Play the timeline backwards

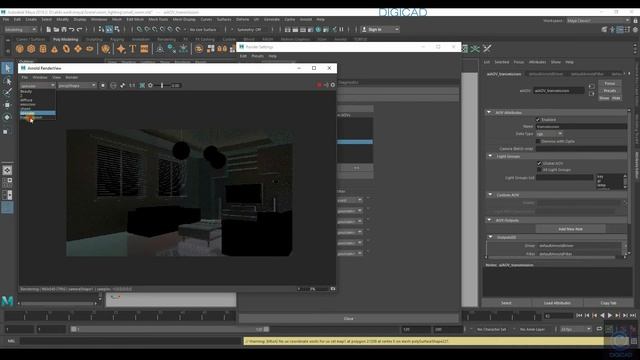[x=602, y=316]
